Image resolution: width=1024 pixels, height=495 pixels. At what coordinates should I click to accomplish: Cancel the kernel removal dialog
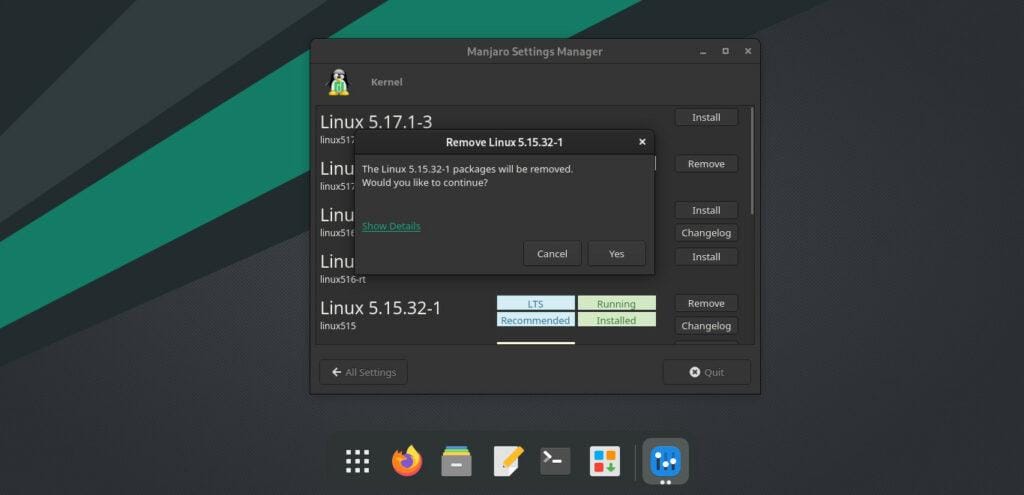[552, 253]
